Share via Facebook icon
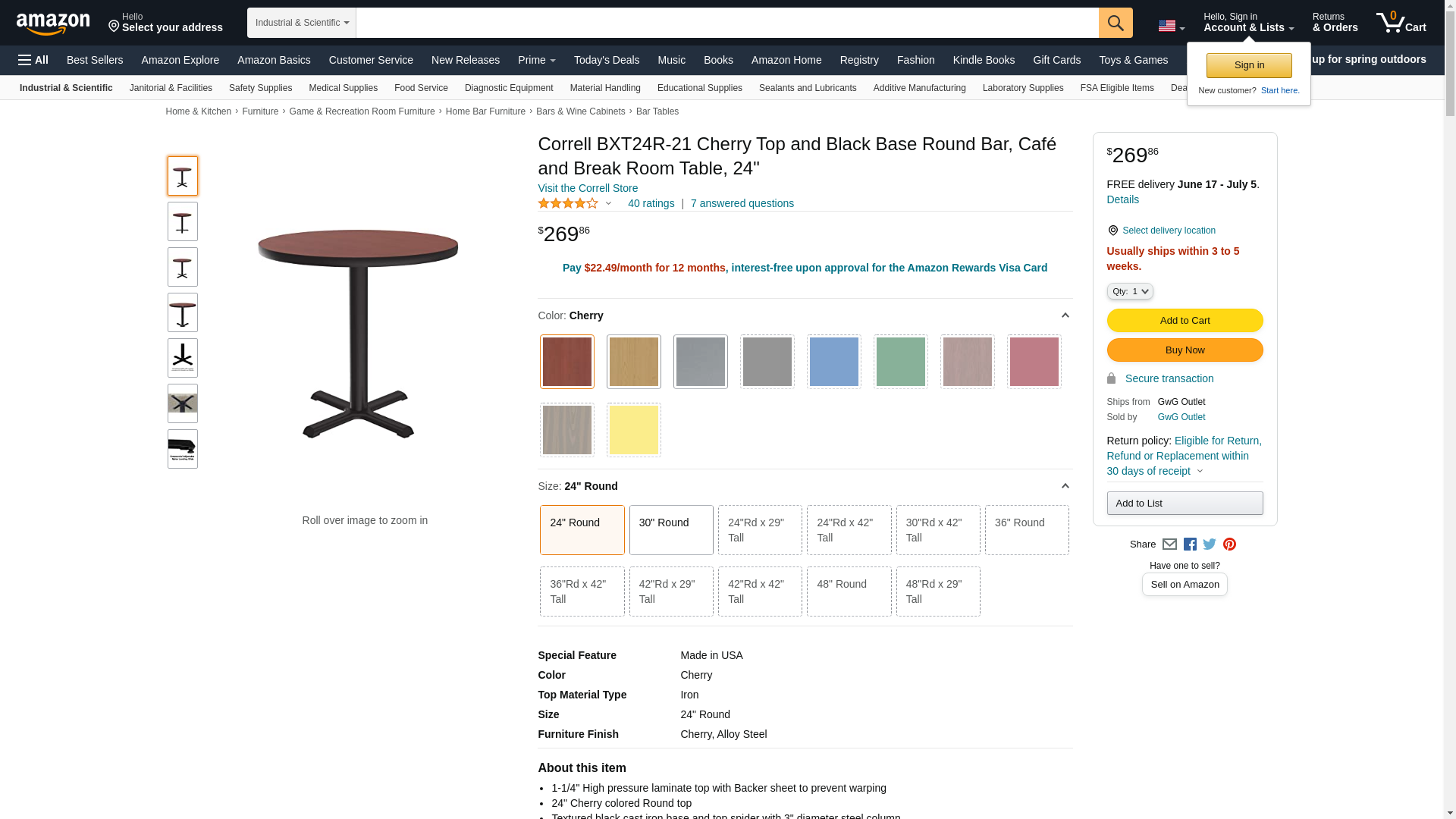The height and width of the screenshot is (819, 1456). coord(1190,544)
